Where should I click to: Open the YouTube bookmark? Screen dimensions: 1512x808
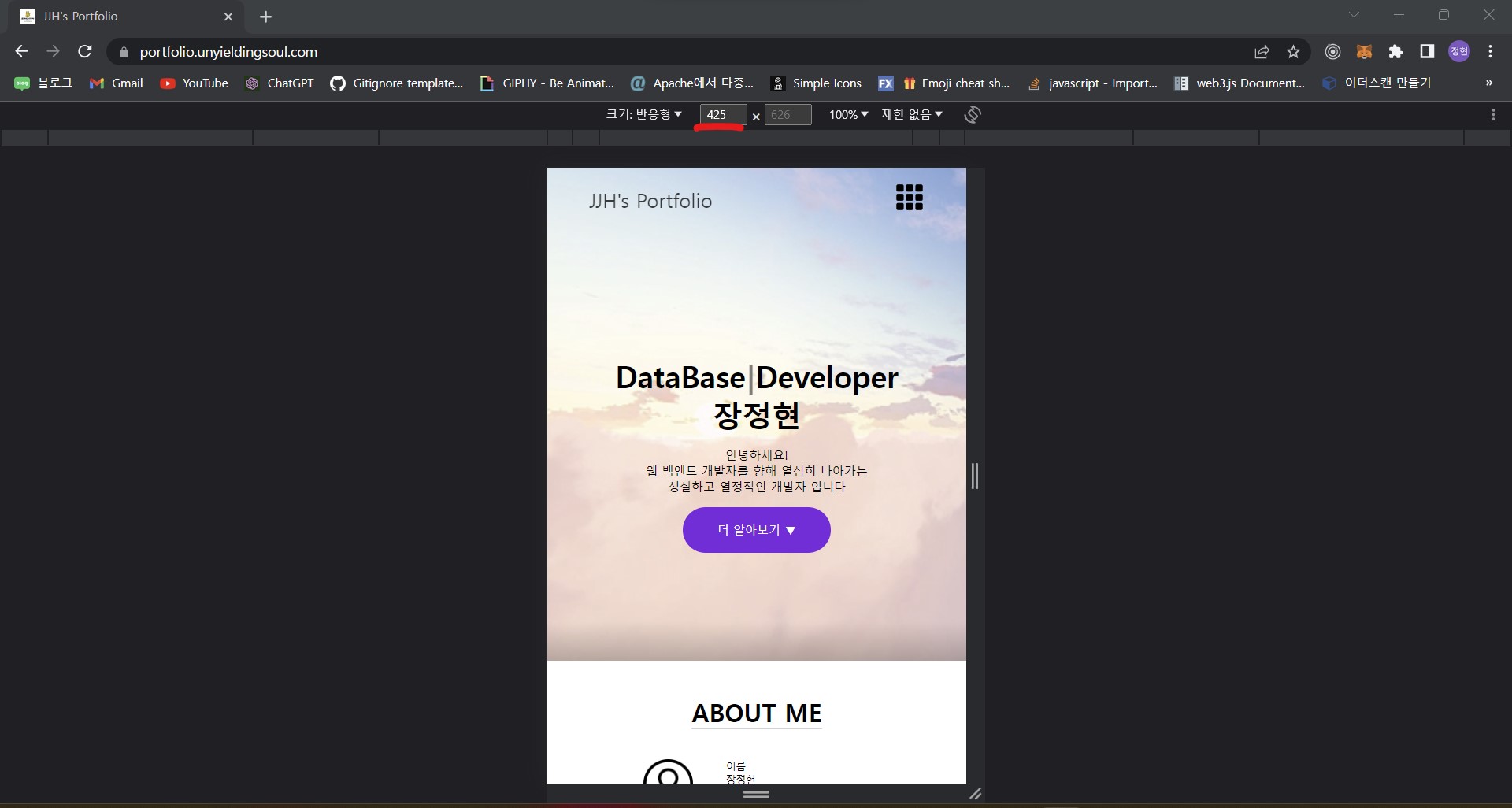click(x=194, y=83)
